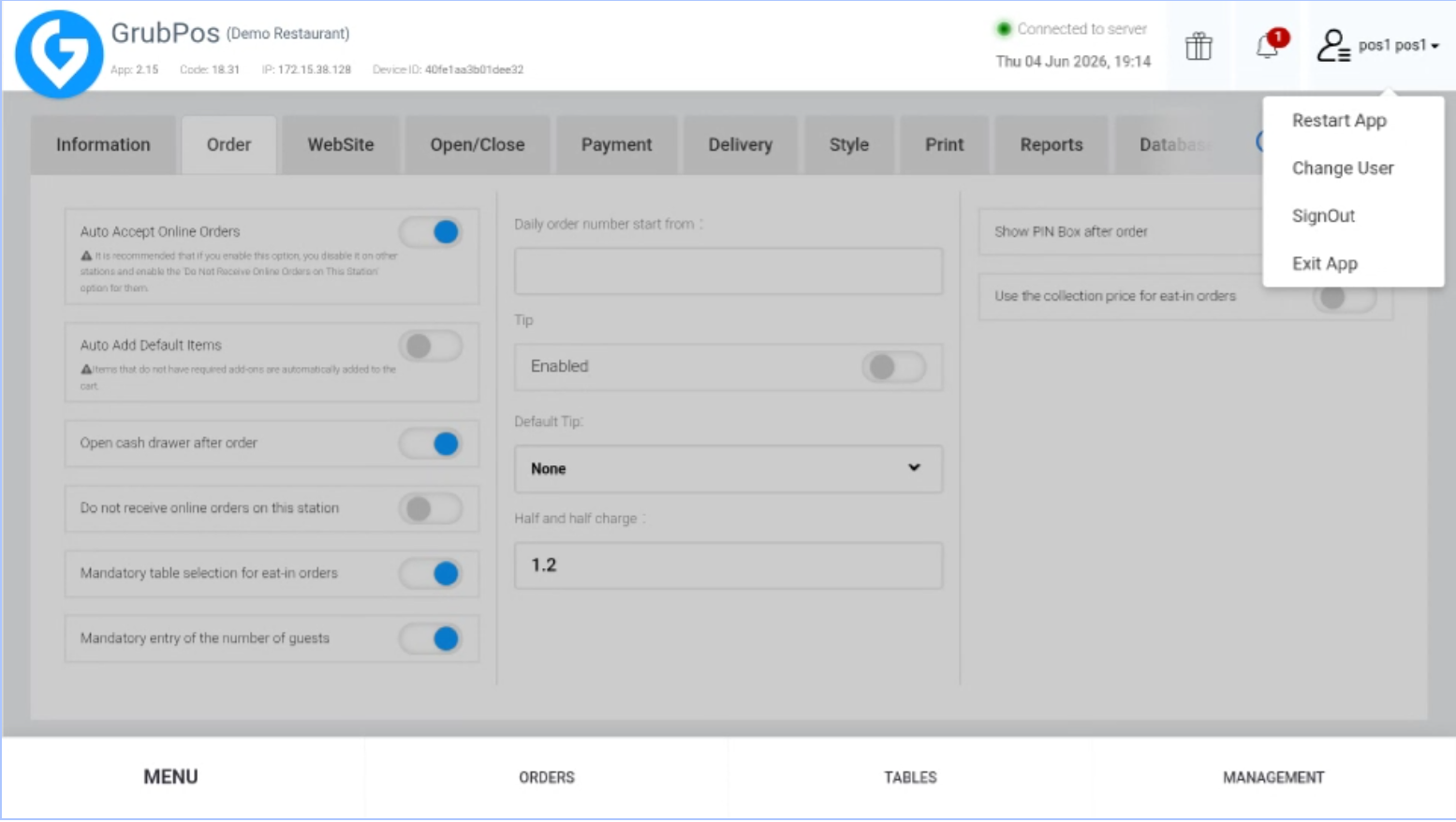Click the warning icon under Auto Add Default Items

point(86,369)
